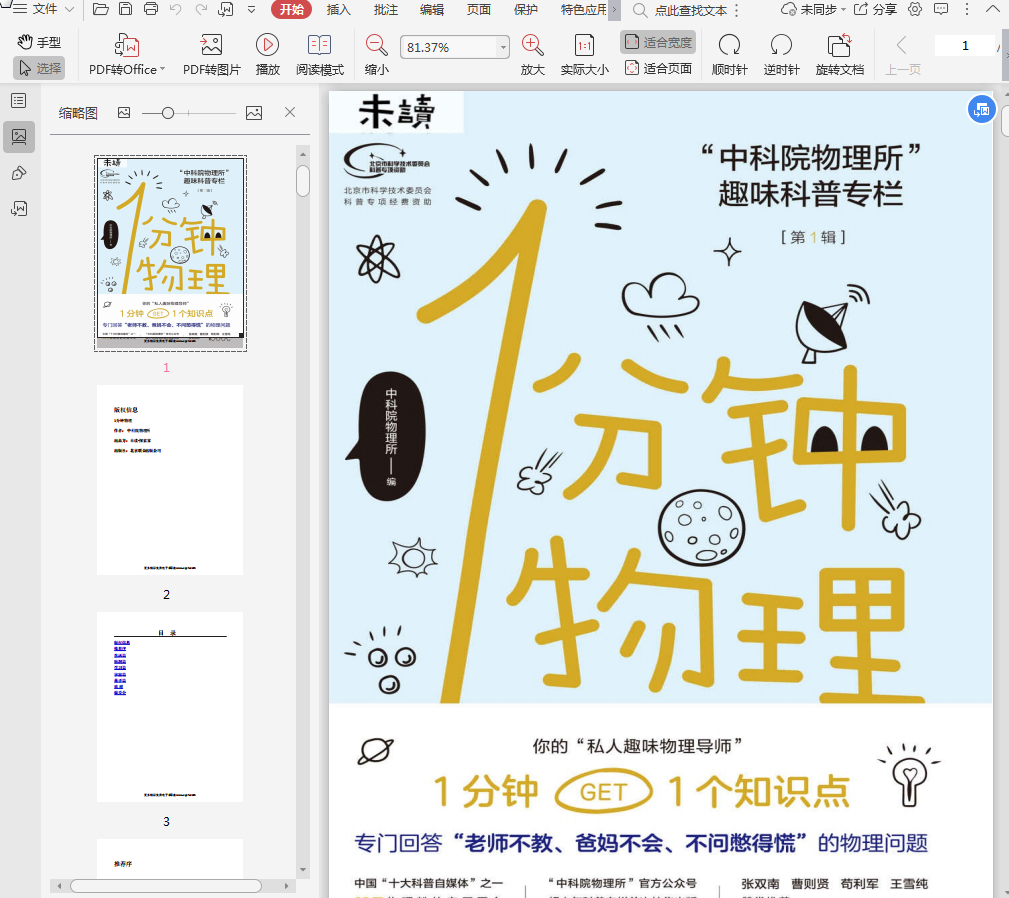Switch to the 插入 tab
This screenshot has width=1009, height=898.
coord(338,10)
